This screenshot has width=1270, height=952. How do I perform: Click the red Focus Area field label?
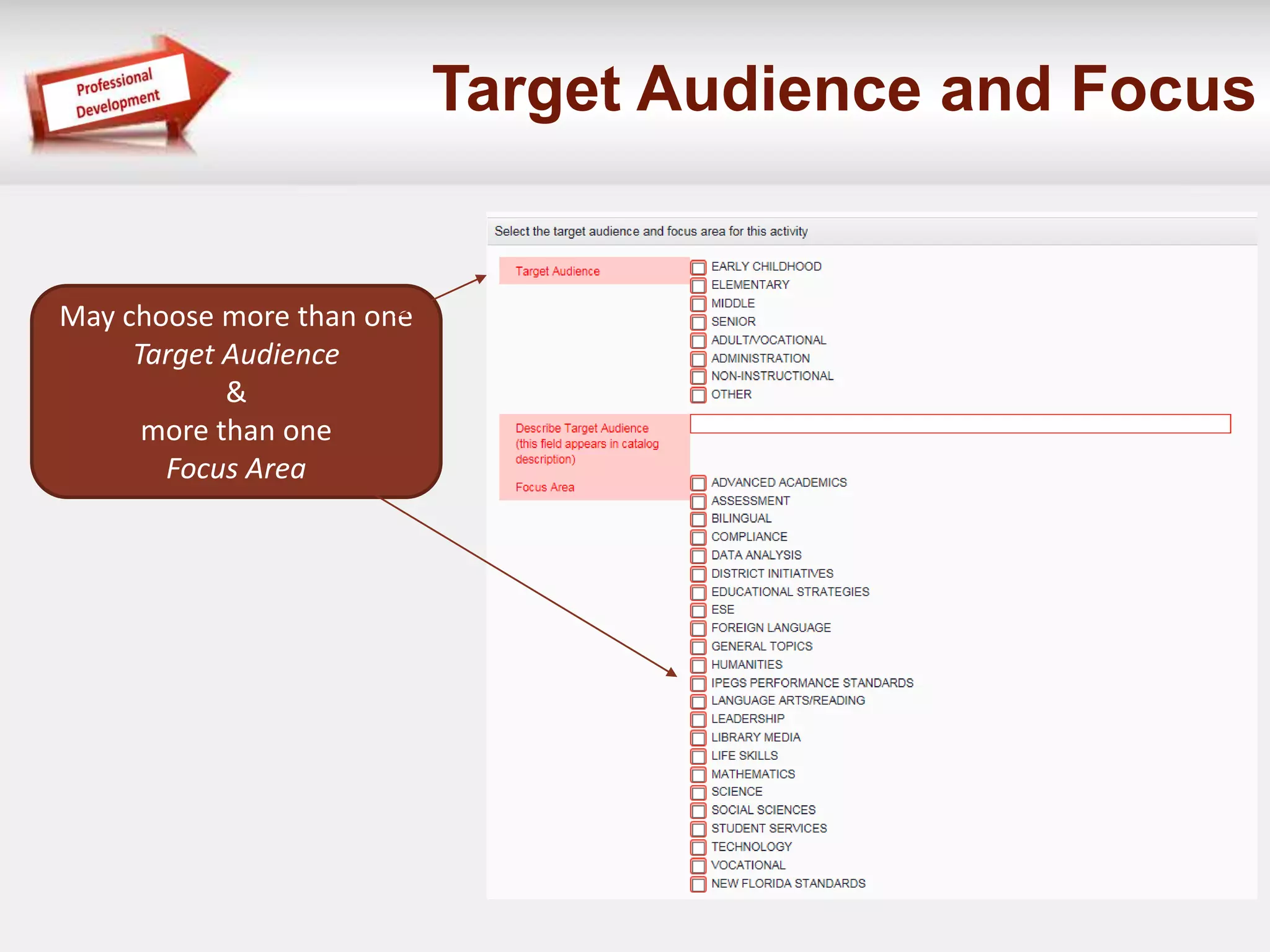pos(544,487)
